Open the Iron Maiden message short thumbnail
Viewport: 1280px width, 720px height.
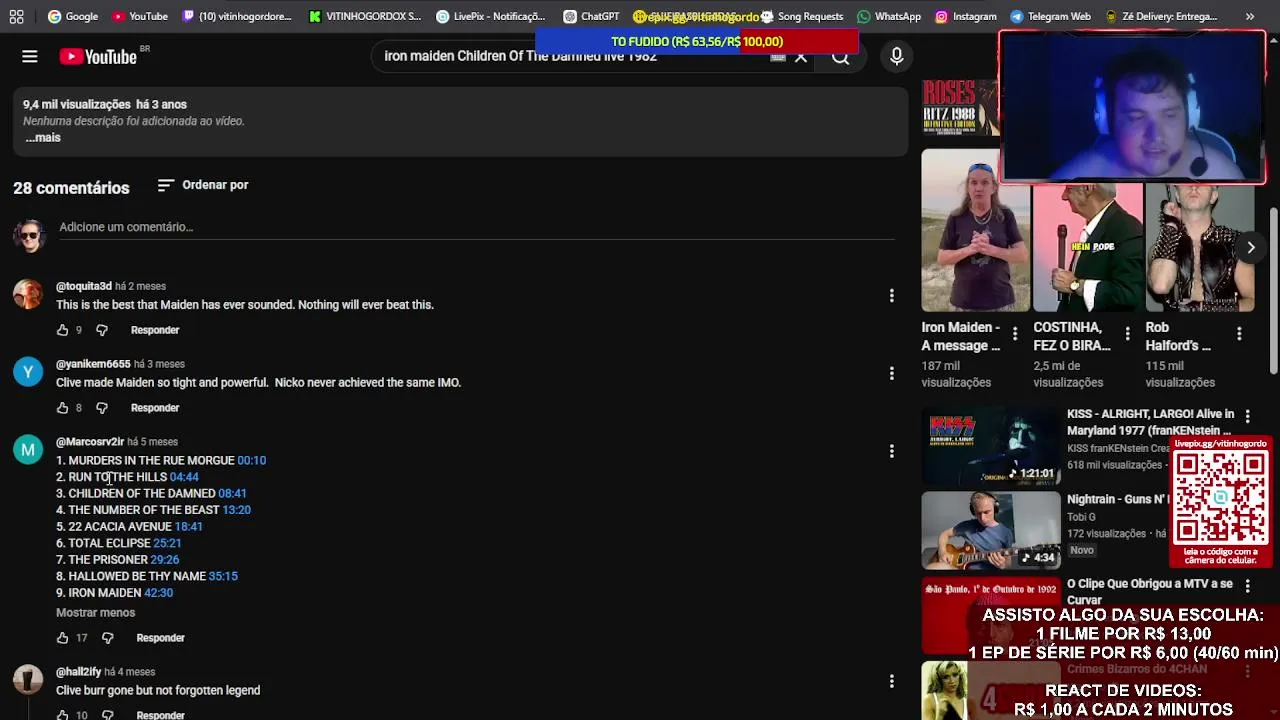(x=975, y=231)
